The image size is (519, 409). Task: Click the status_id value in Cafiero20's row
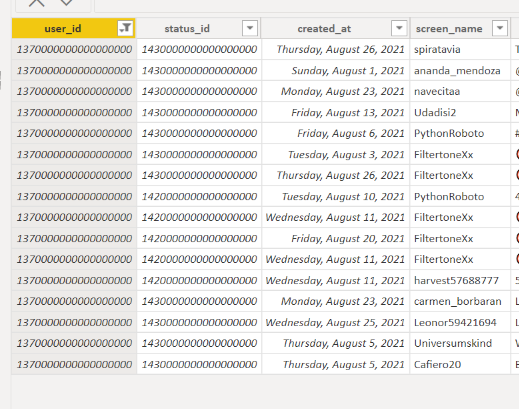point(199,365)
